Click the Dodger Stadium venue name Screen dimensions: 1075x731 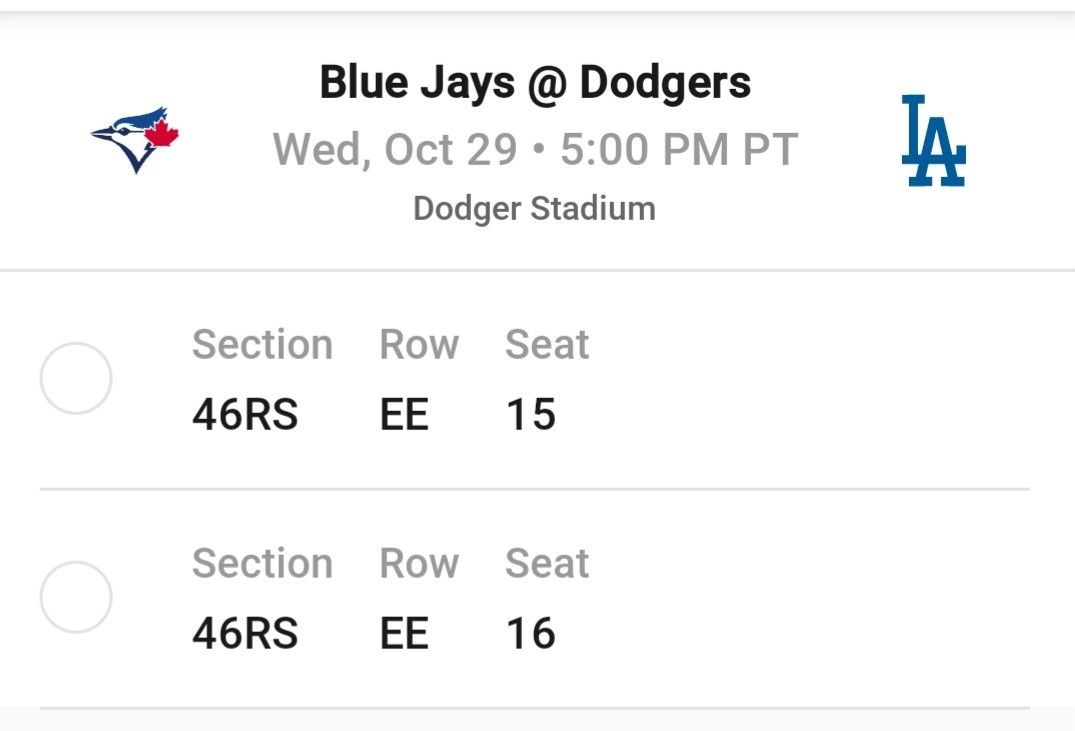(534, 210)
